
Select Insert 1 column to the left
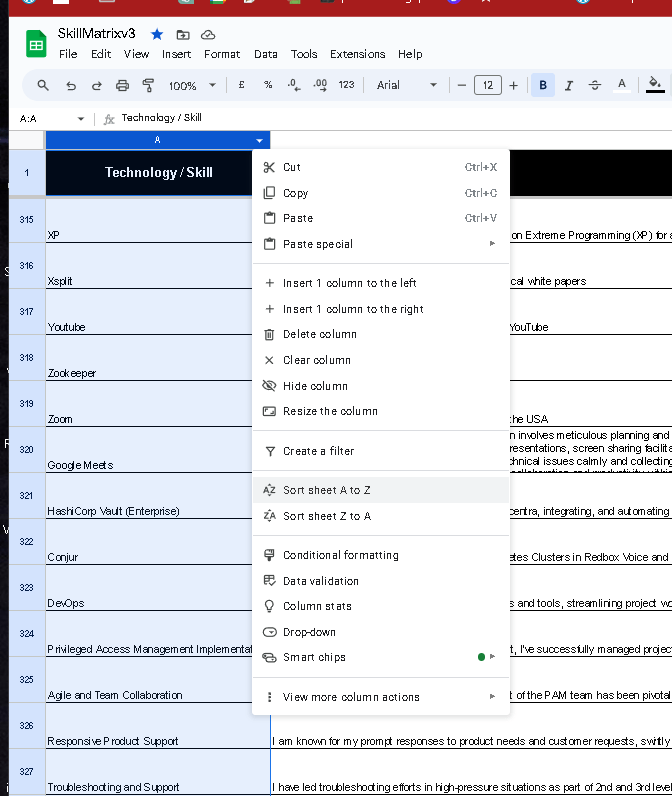coord(381,283)
